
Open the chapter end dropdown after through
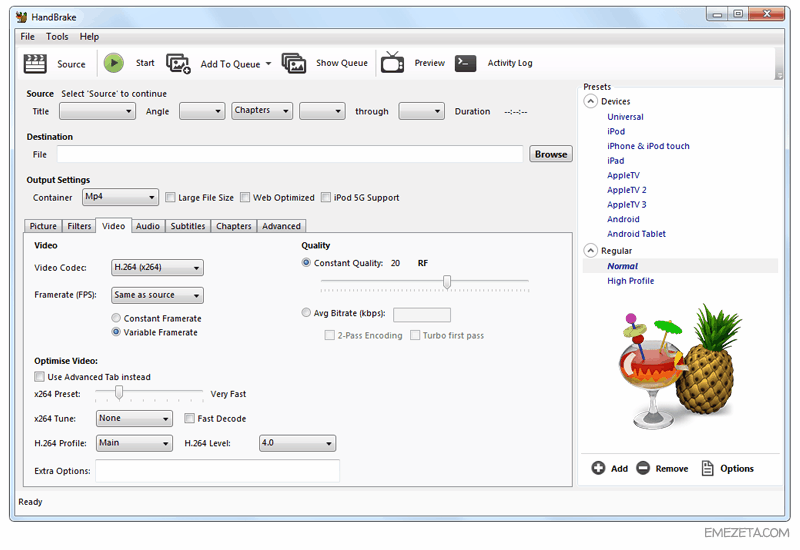[x=421, y=111]
